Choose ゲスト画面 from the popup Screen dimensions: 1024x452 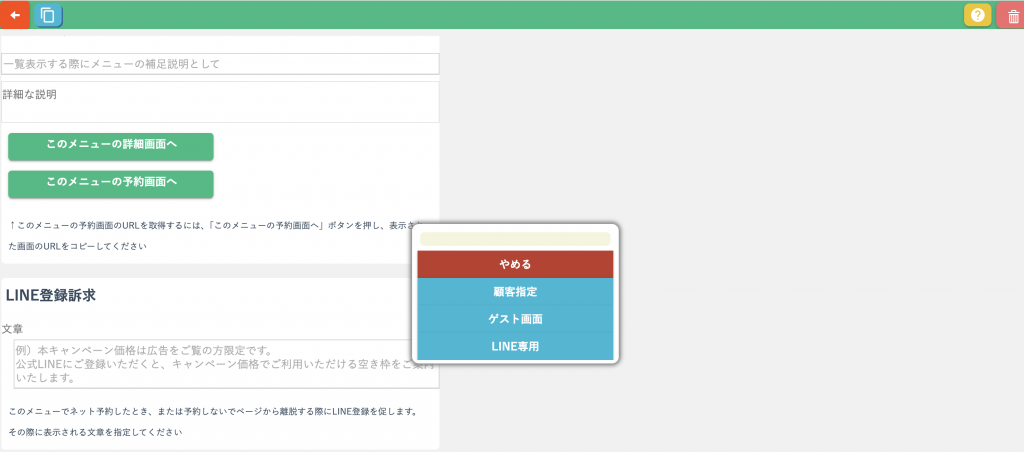[x=515, y=319]
